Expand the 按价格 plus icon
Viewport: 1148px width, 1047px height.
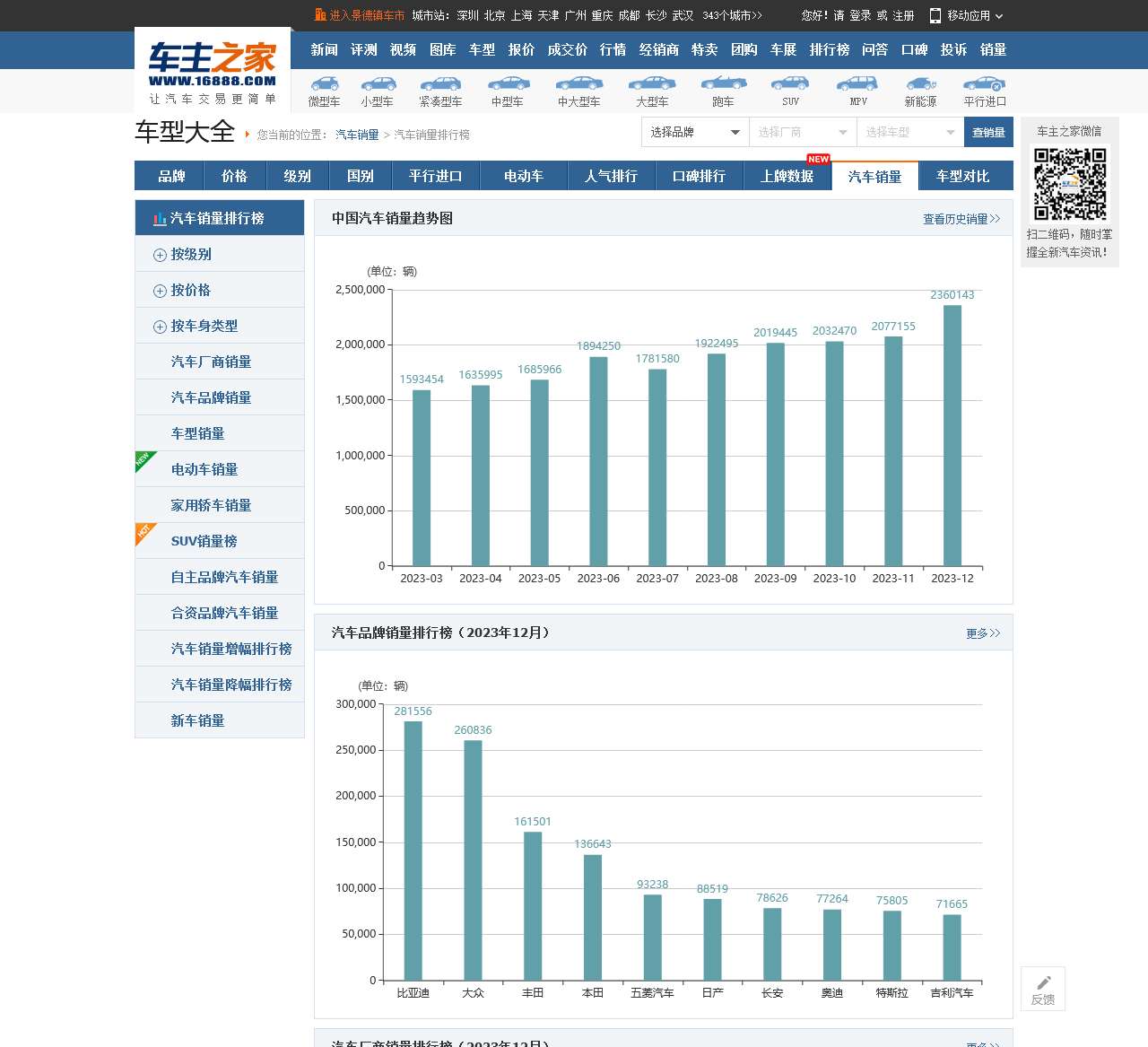pyautogui.click(x=160, y=291)
